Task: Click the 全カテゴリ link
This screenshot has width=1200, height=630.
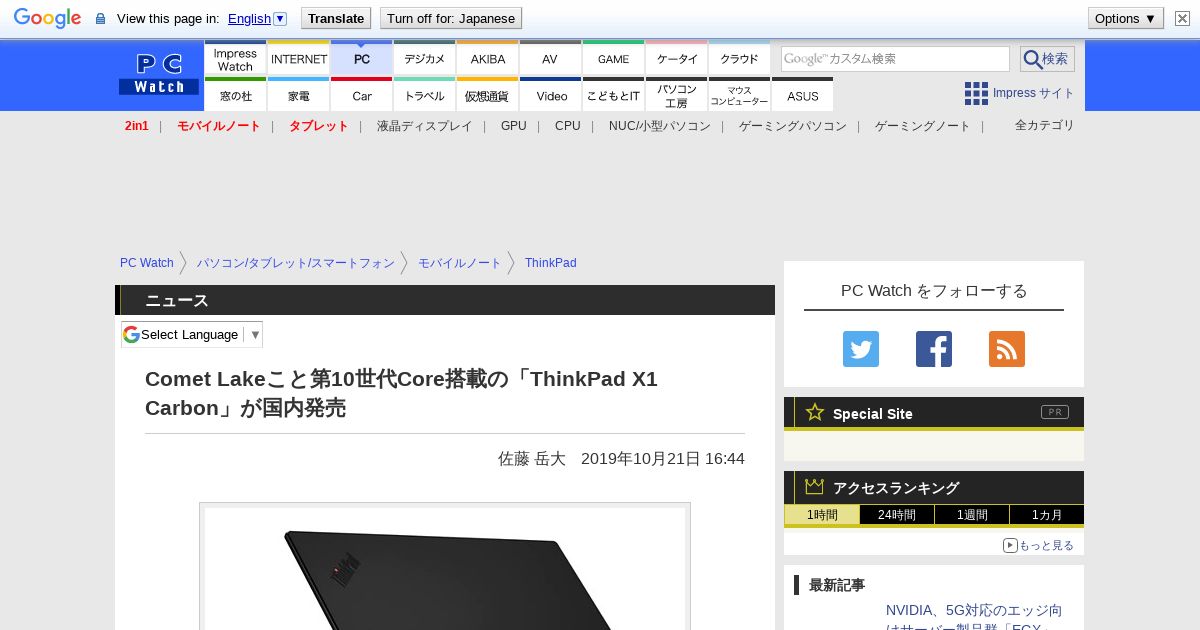Action: coord(1045,125)
